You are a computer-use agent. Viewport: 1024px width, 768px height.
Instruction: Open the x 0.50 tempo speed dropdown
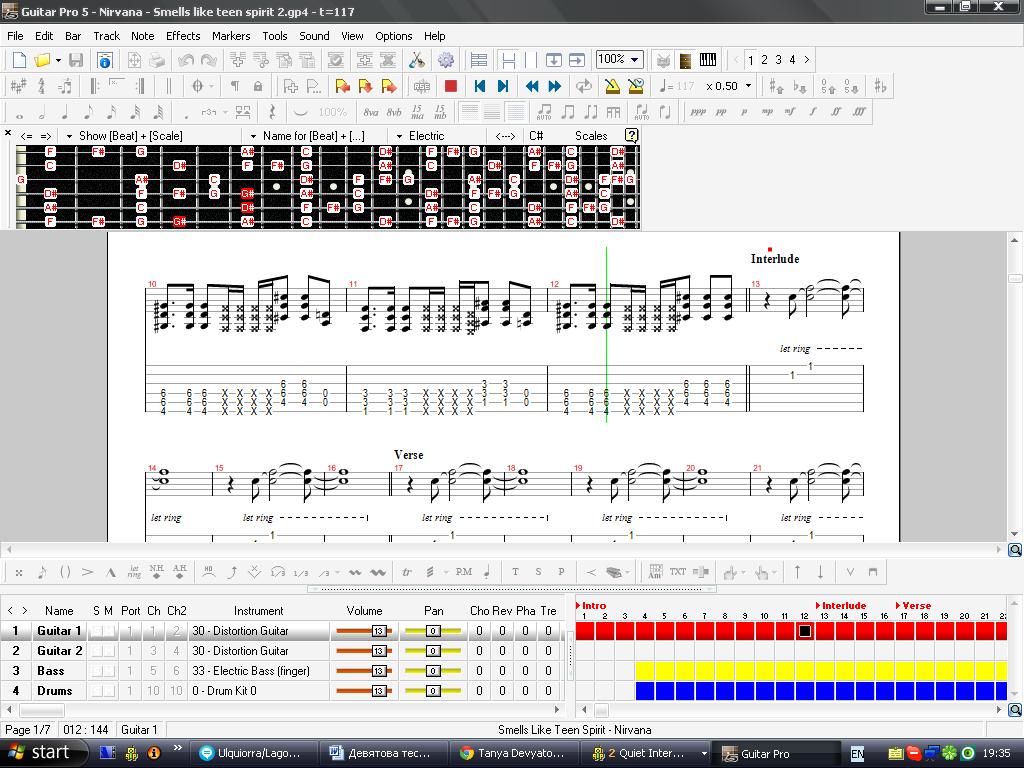click(x=748, y=86)
